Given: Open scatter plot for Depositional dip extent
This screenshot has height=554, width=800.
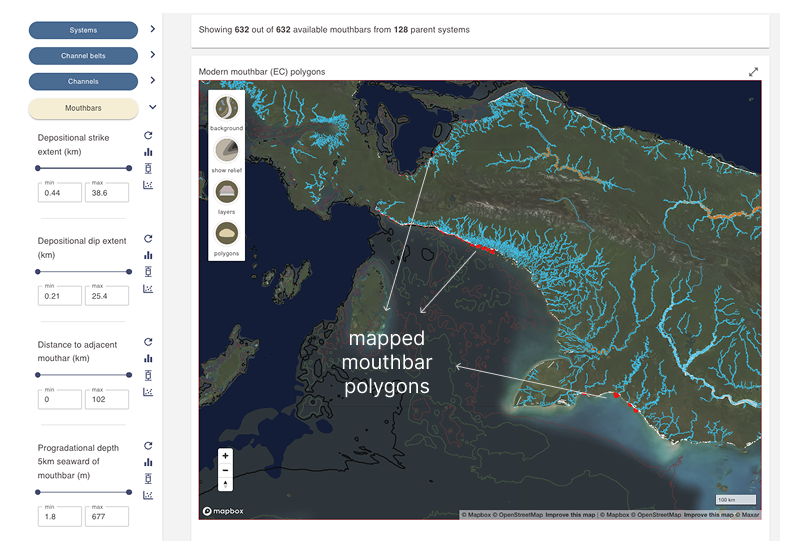Looking at the screenshot, I should [x=148, y=288].
